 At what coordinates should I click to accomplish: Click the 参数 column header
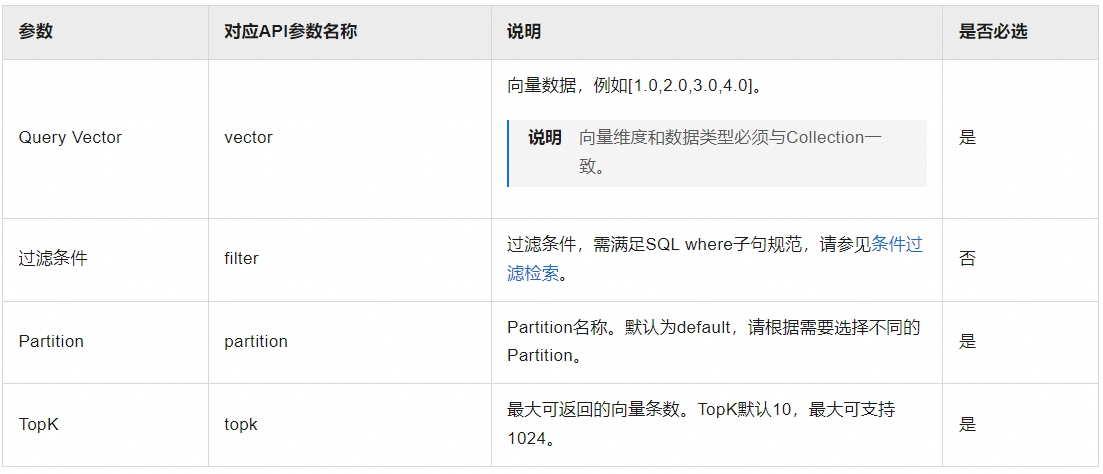[36, 32]
